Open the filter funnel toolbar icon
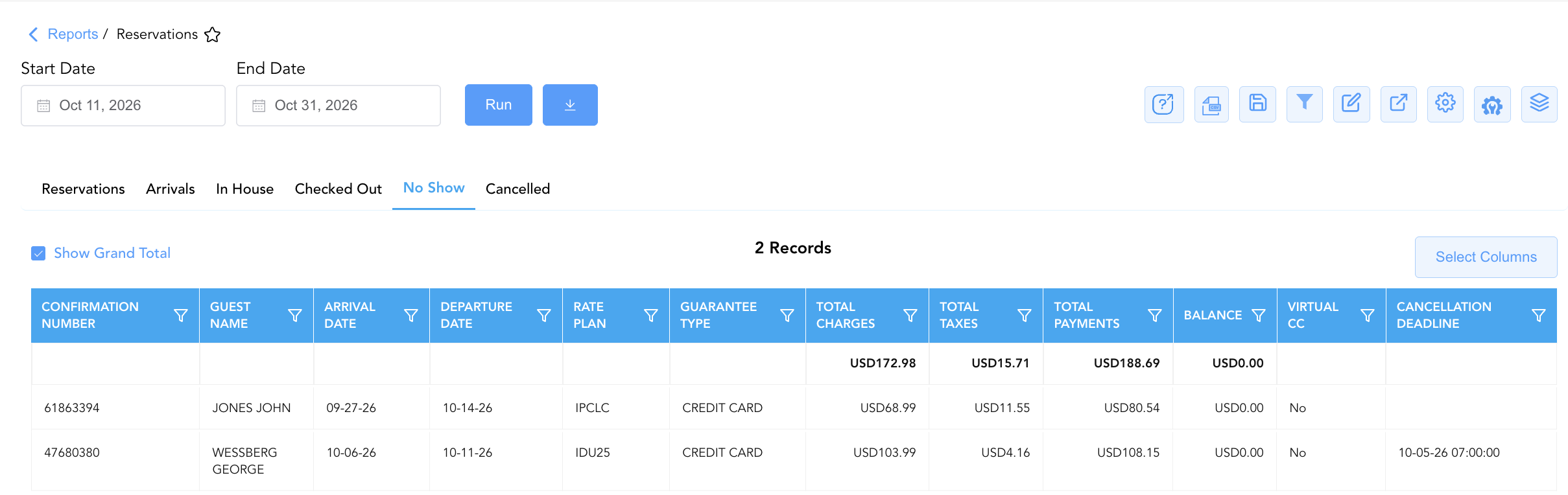The width and height of the screenshot is (1568, 495). (x=1304, y=104)
